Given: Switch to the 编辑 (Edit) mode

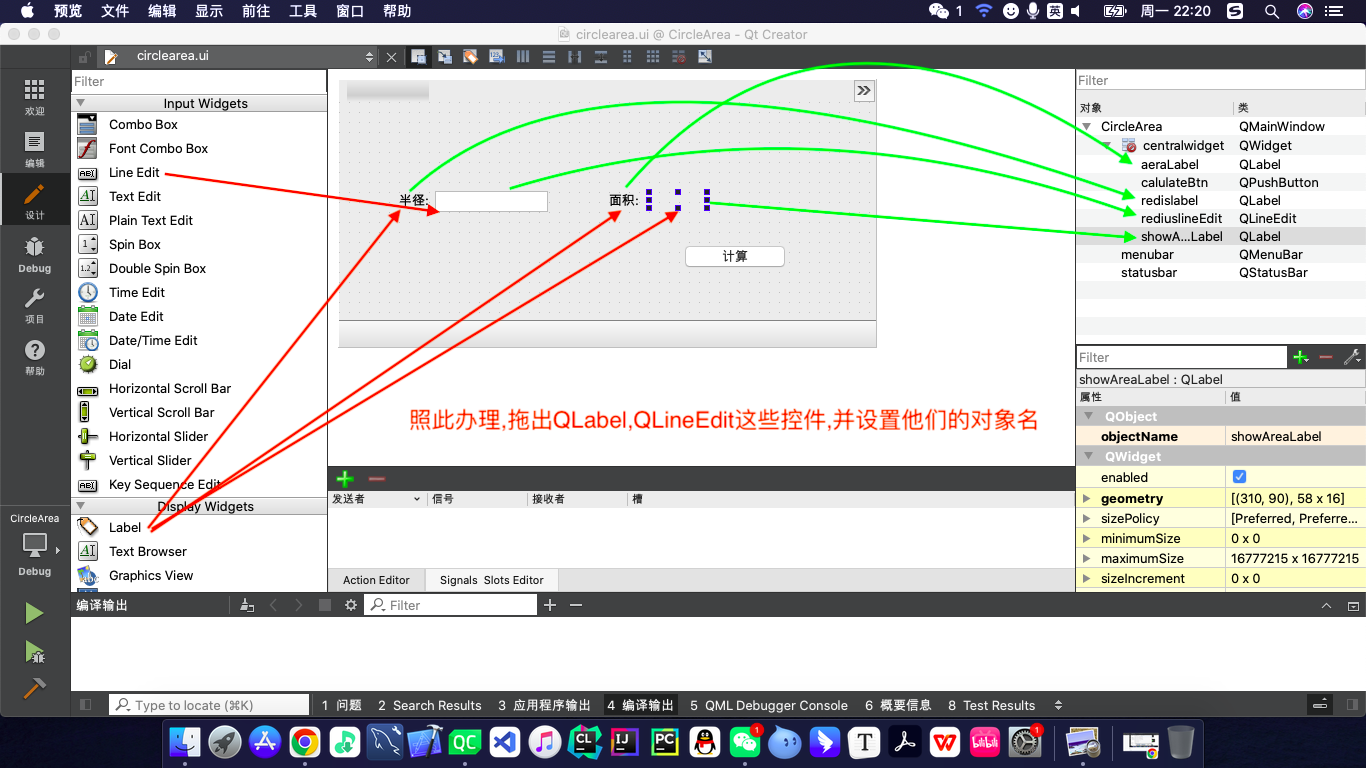Looking at the screenshot, I should [x=35, y=149].
